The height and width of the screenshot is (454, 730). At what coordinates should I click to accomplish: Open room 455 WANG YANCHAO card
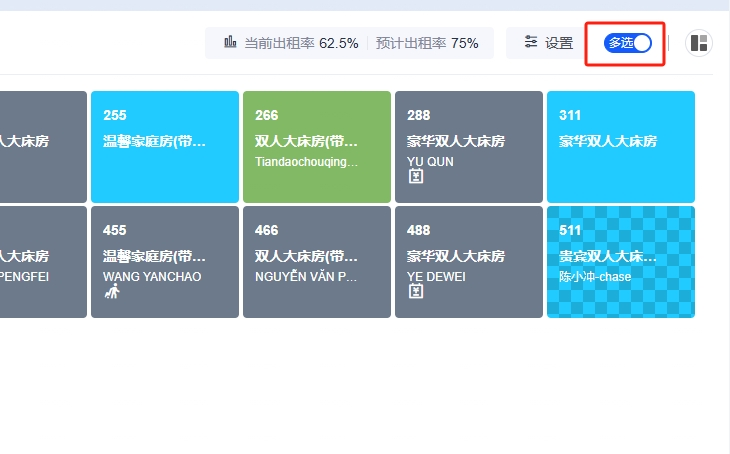164,261
